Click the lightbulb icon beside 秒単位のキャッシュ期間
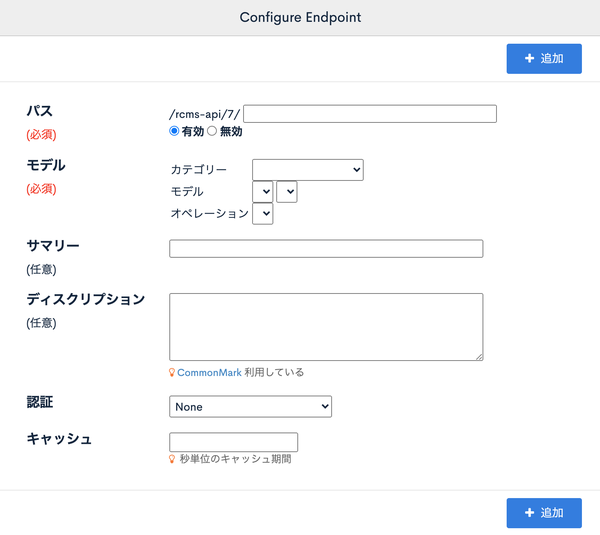Image resolution: width=600 pixels, height=535 pixels. pyautogui.click(x=172, y=459)
